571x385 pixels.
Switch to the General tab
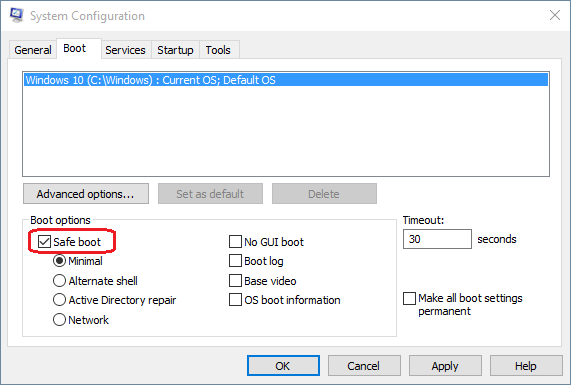[x=33, y=50]
